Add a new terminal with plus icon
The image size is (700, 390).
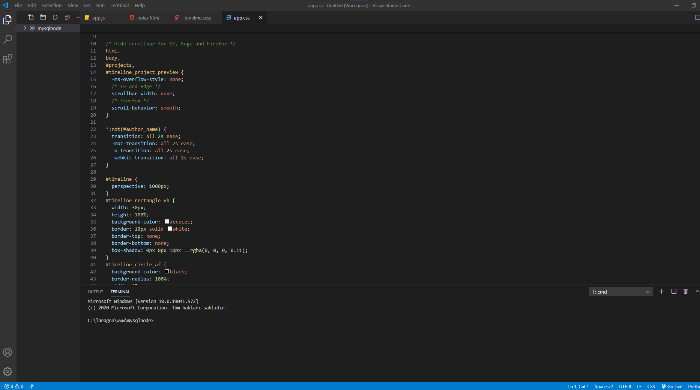click(x=661, y=291)
